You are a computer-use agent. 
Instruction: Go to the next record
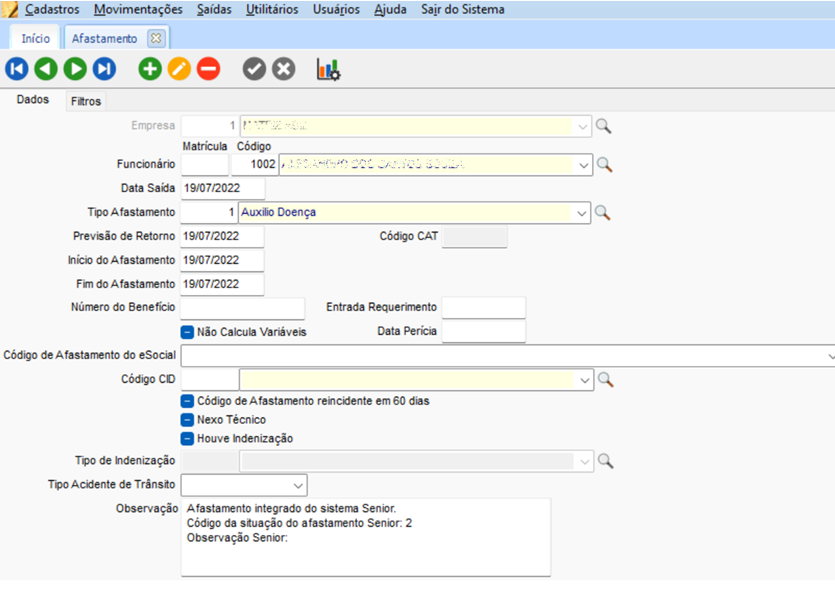(75, 69)
